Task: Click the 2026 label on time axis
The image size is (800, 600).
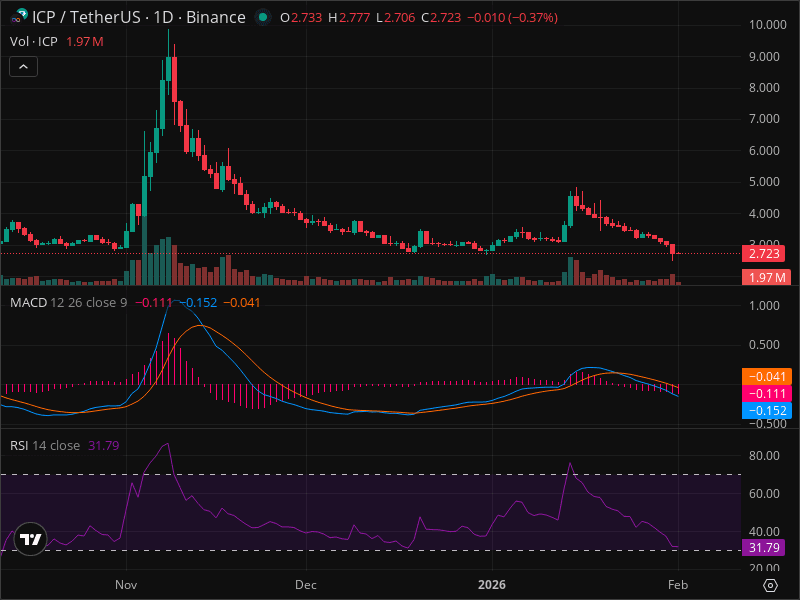Action: [x=492, y=585]
